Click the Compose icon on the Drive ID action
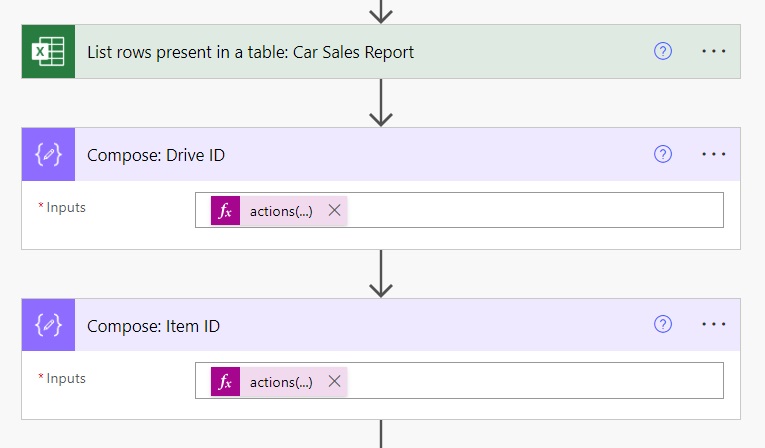765x448 pixels. point(48,154)
